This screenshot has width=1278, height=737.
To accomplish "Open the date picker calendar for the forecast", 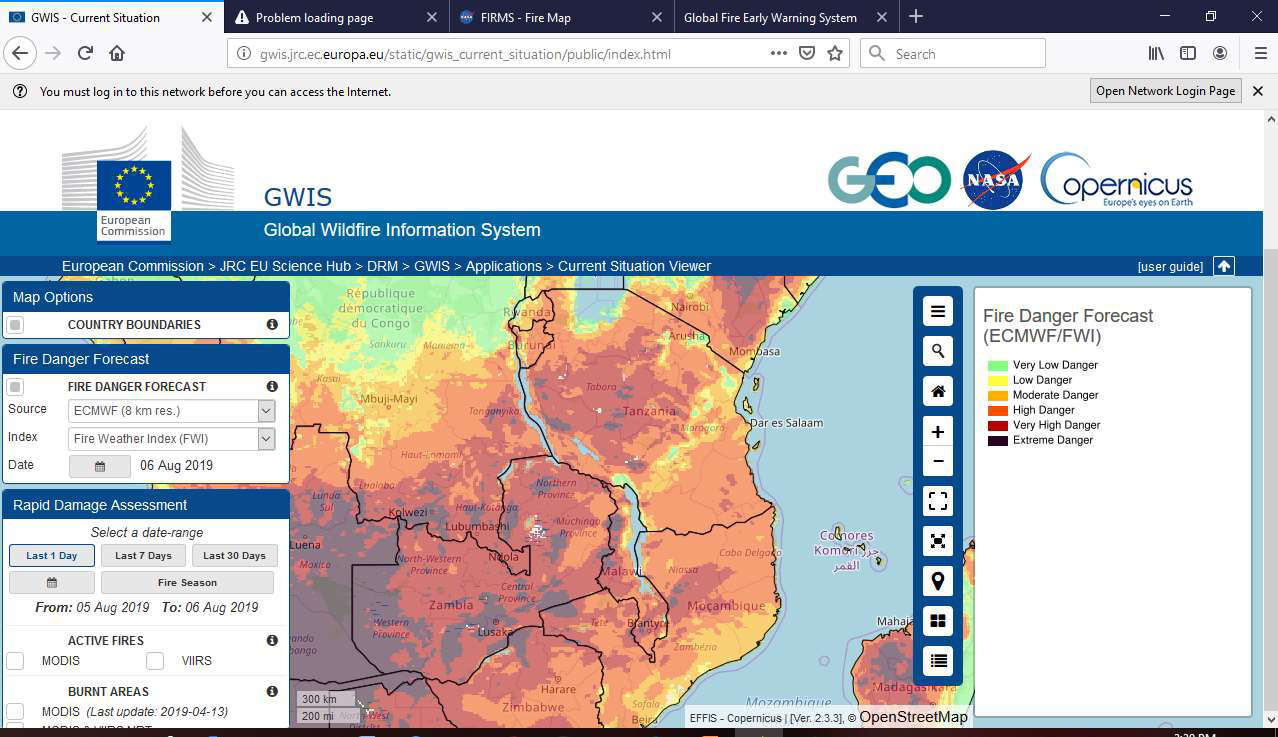I will pos(99,465).
